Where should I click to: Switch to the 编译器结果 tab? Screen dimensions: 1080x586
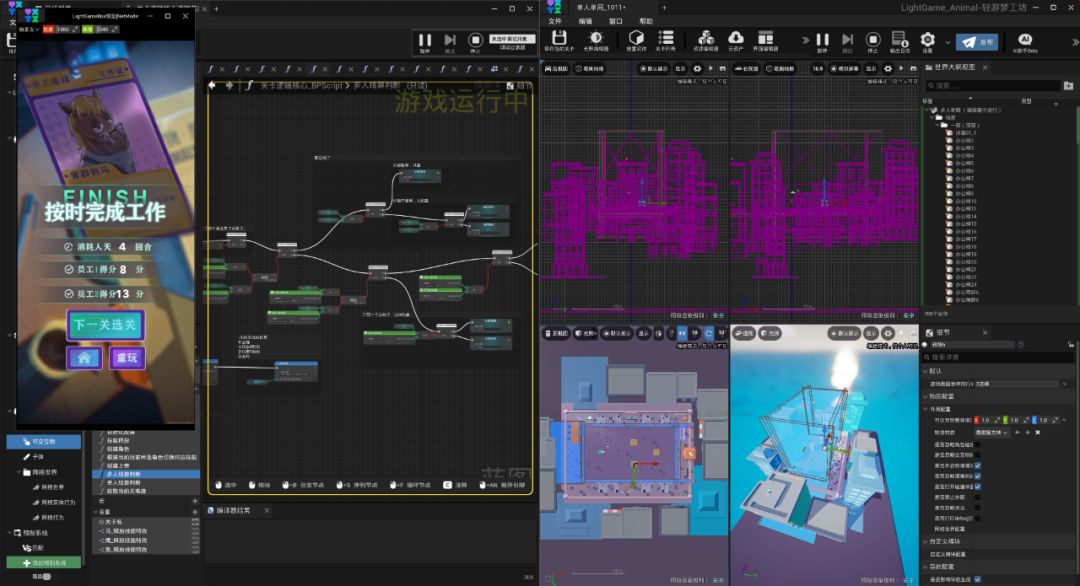[x=232, y=510]
